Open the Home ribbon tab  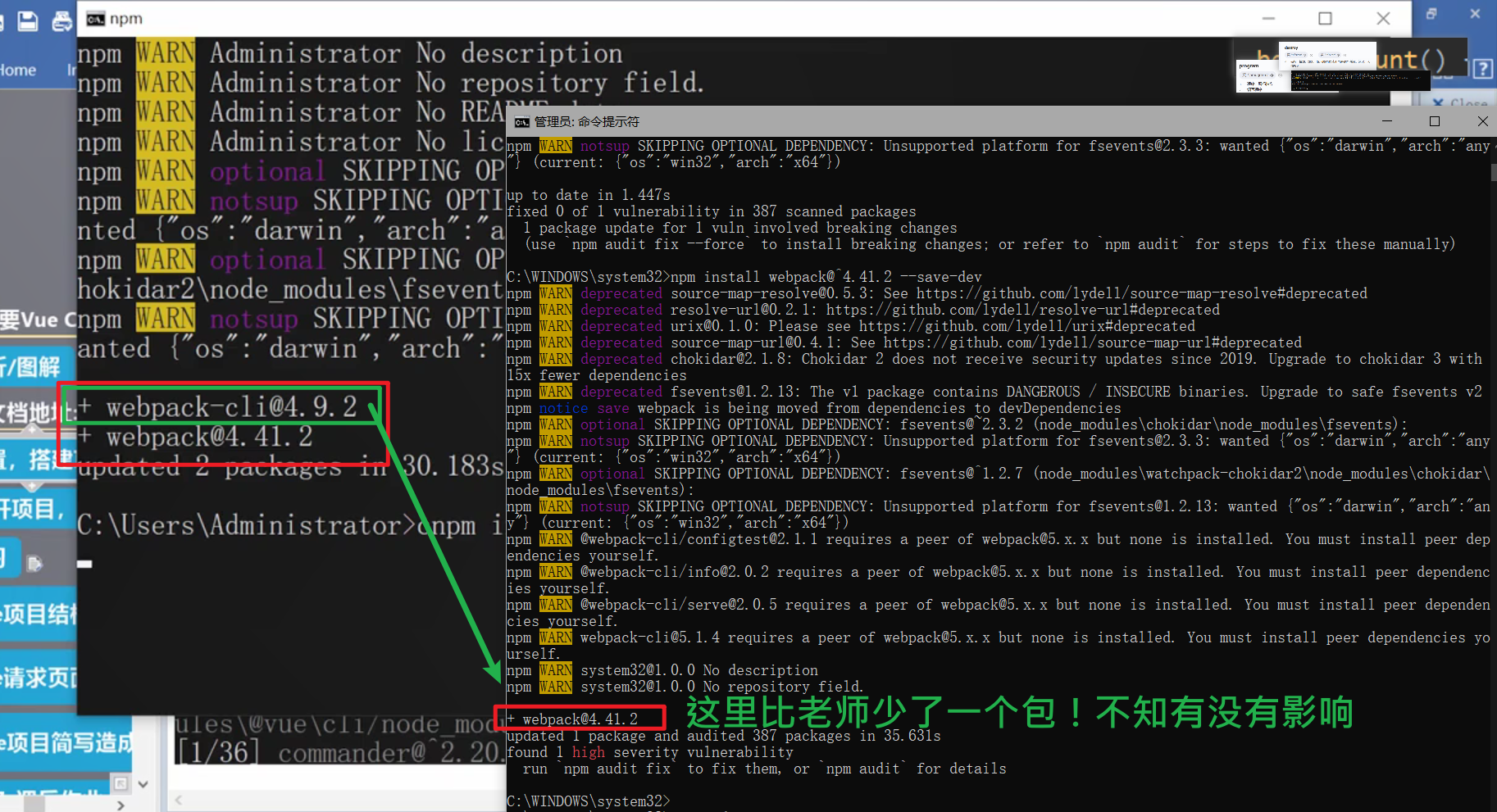point(17,70)
